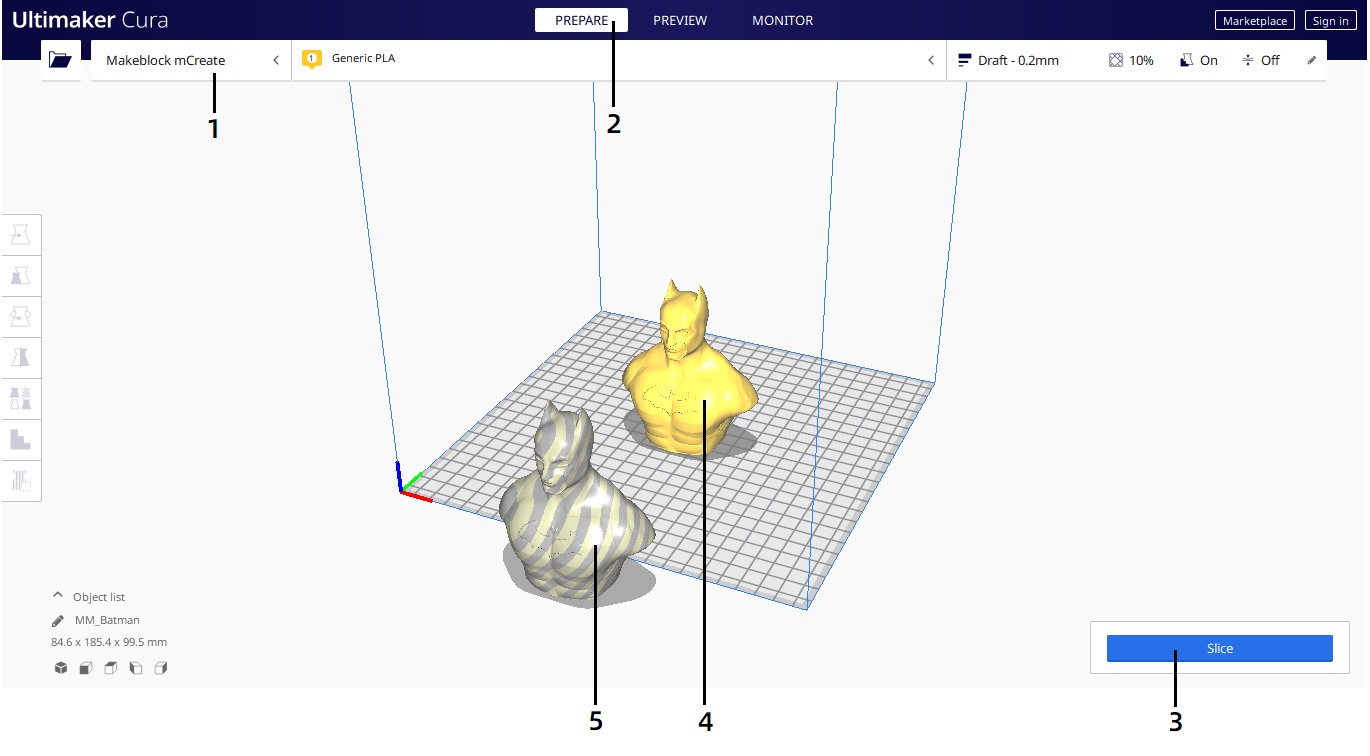Select the Mirror tool in left toolbar
1370x756 pixels.
21,358
